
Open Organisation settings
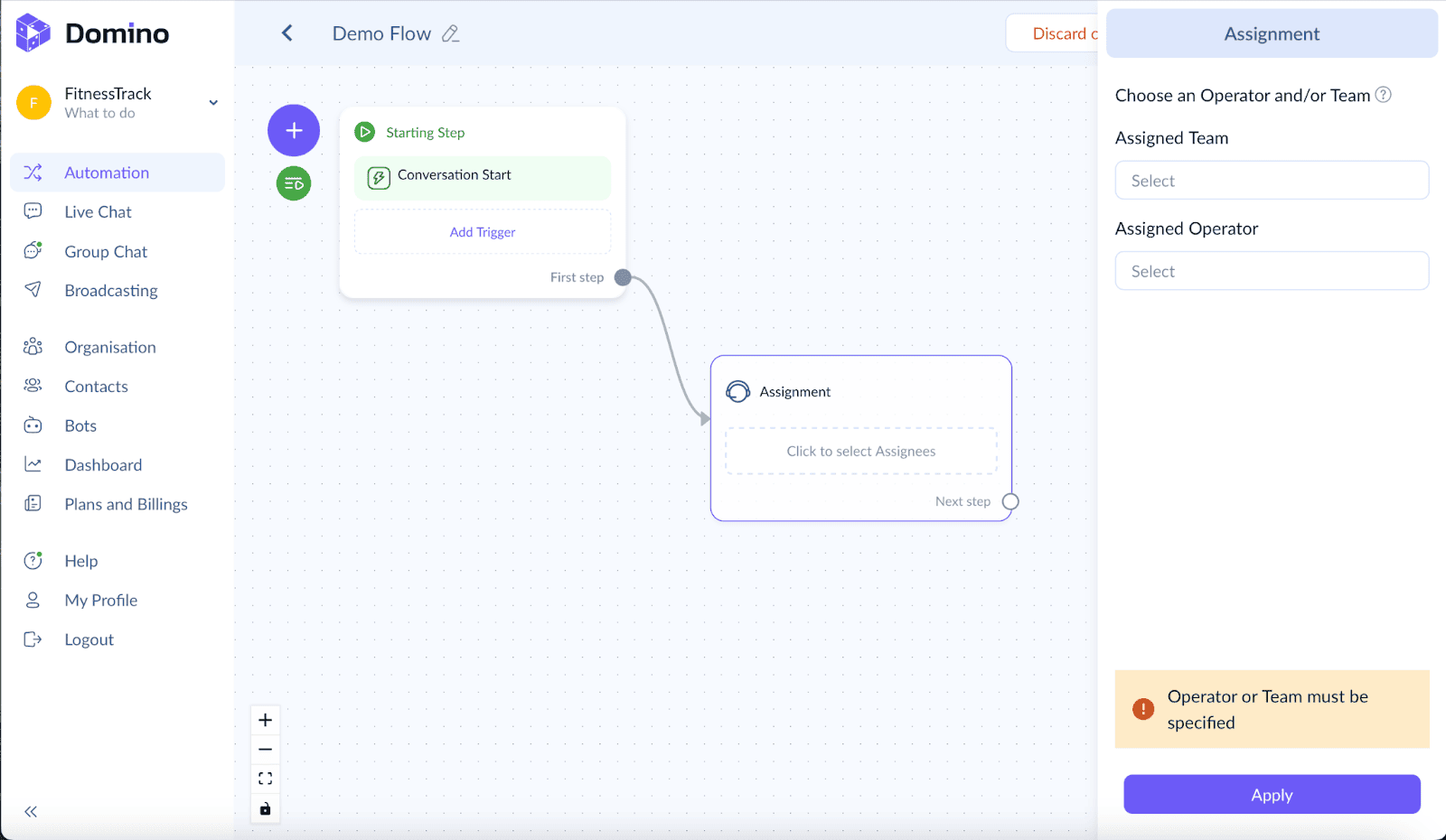[x=110, y=348]
